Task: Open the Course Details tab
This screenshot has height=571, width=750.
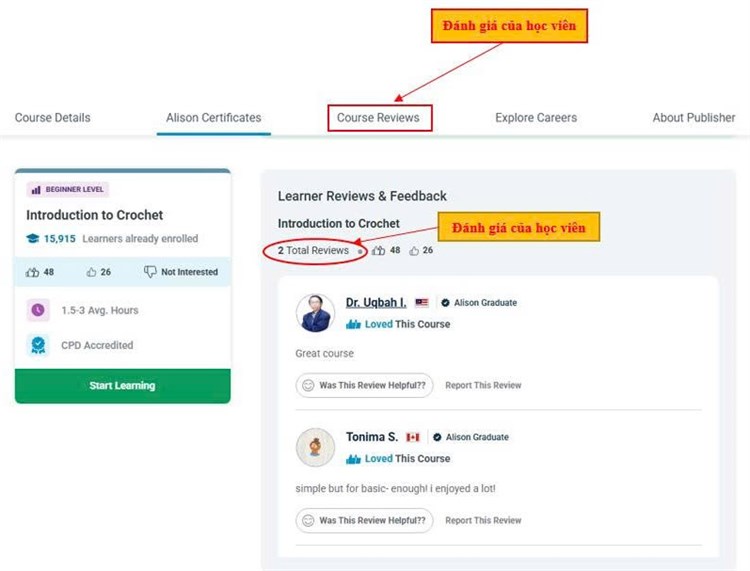Action: (52, 118)
